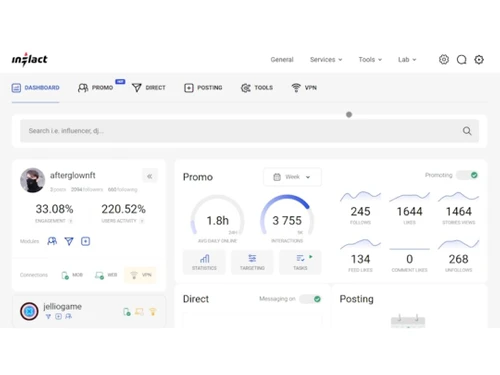
Task: Select the MOB connection
Action: [72, 275]
